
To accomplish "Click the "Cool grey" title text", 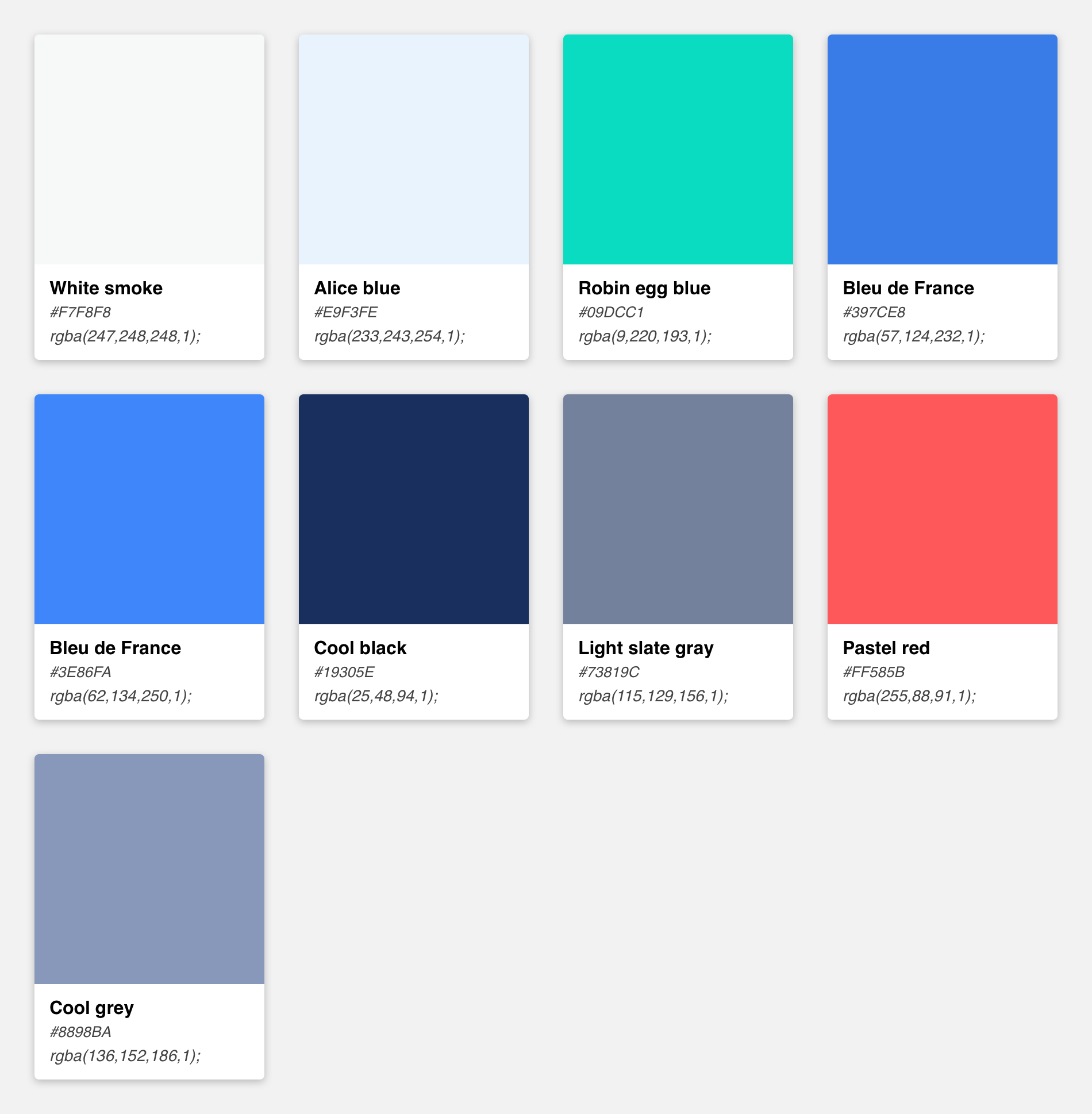I will (91, 1008).
